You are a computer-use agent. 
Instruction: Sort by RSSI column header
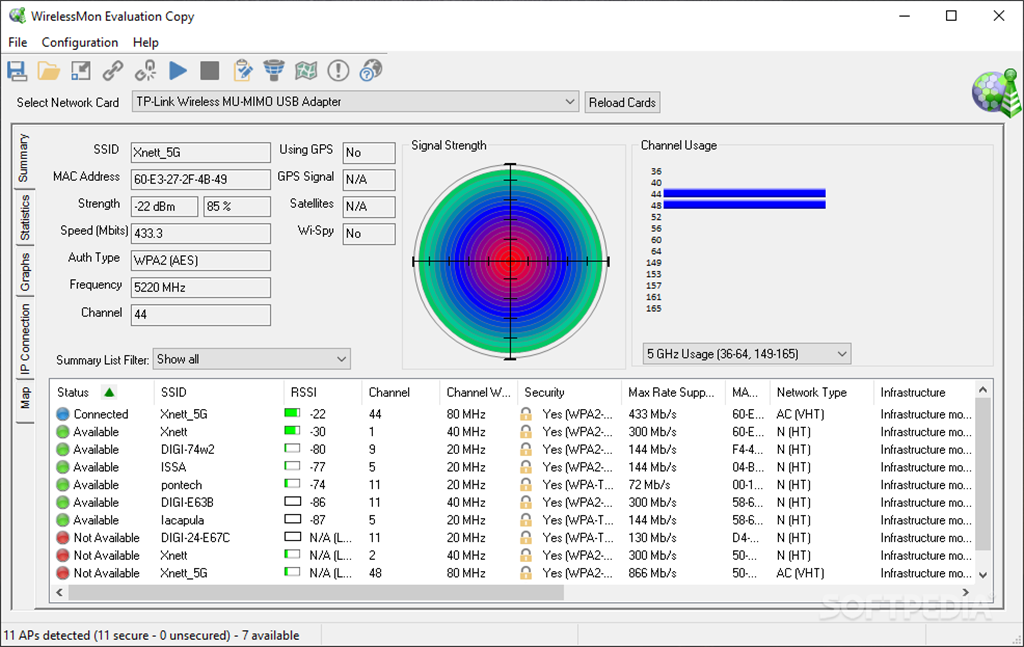304,392
